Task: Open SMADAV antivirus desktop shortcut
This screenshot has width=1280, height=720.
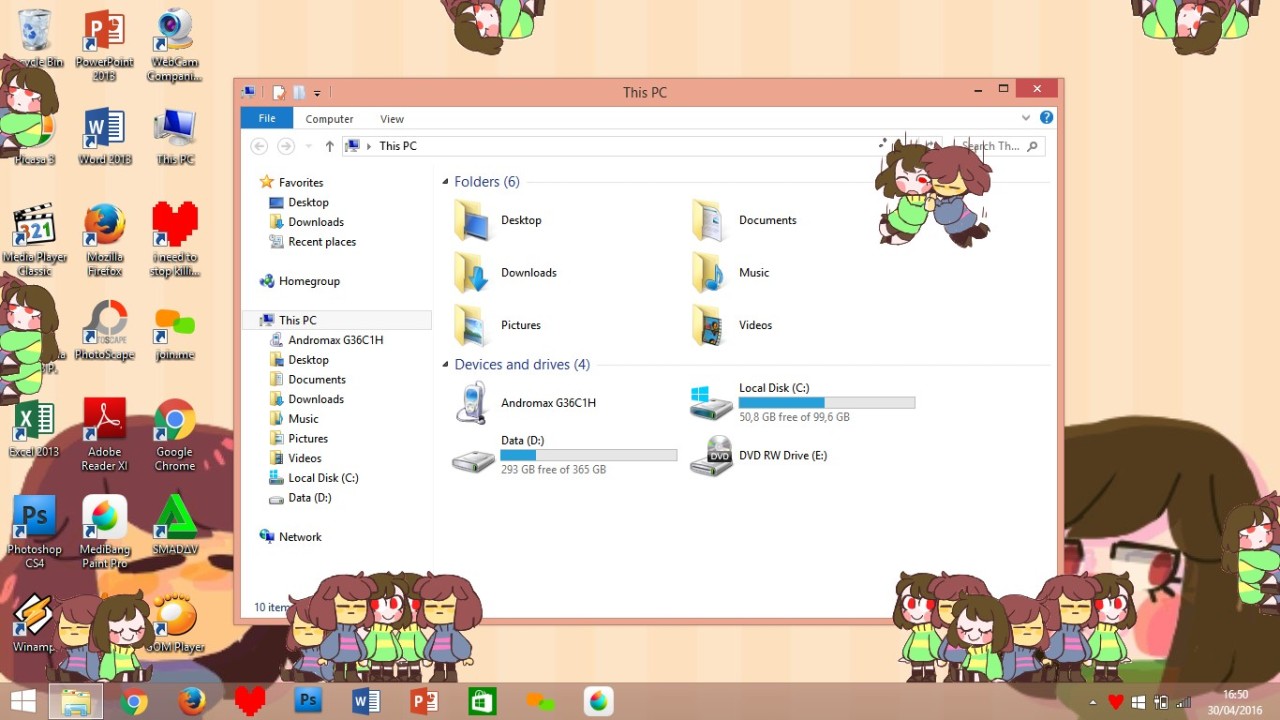Action: pyautogui.click(x=175, y=525)
